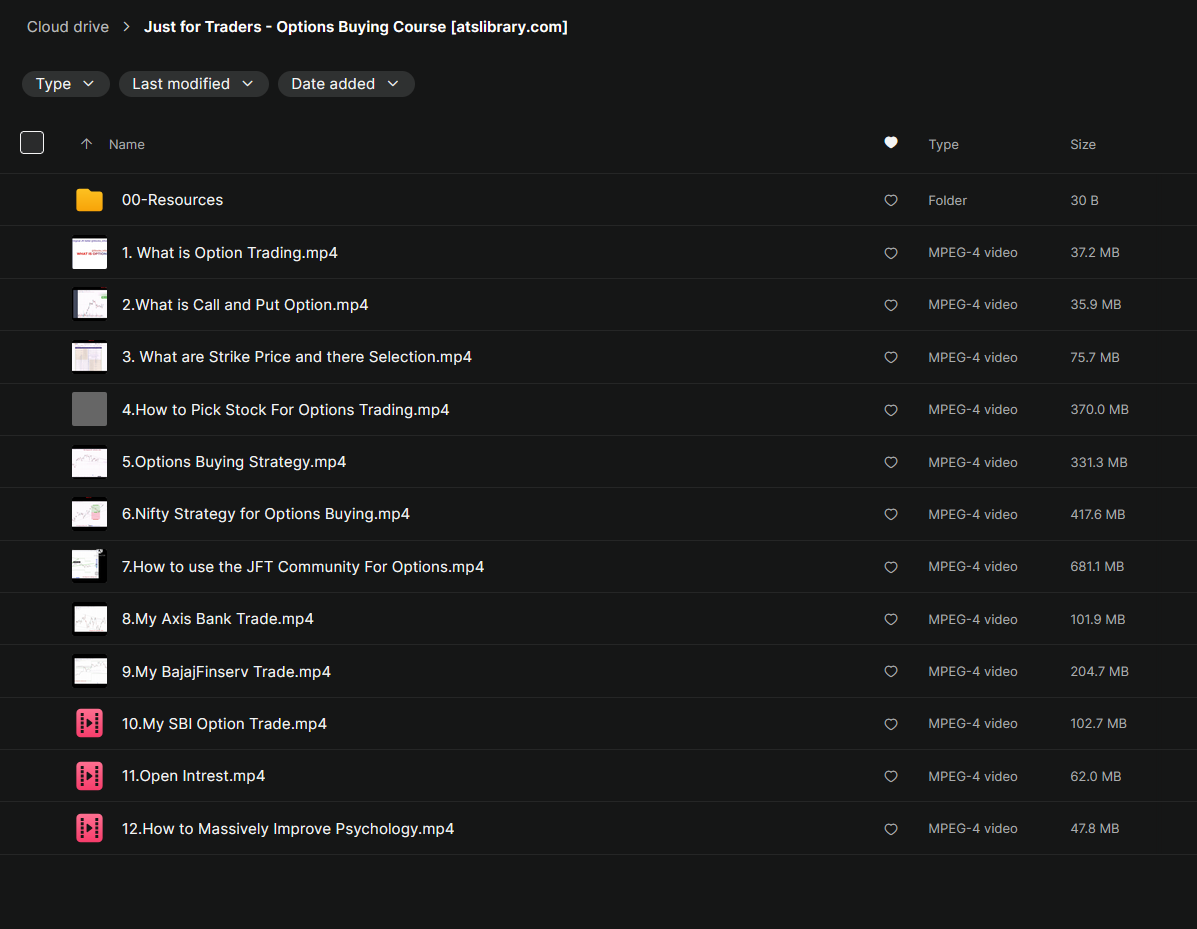The height and width of the screenshot is (929, 1197).
Task: Toggle favorite heart for 5.Options Buying Strategy
Action: pyautogui.click(x=891, y=462)
